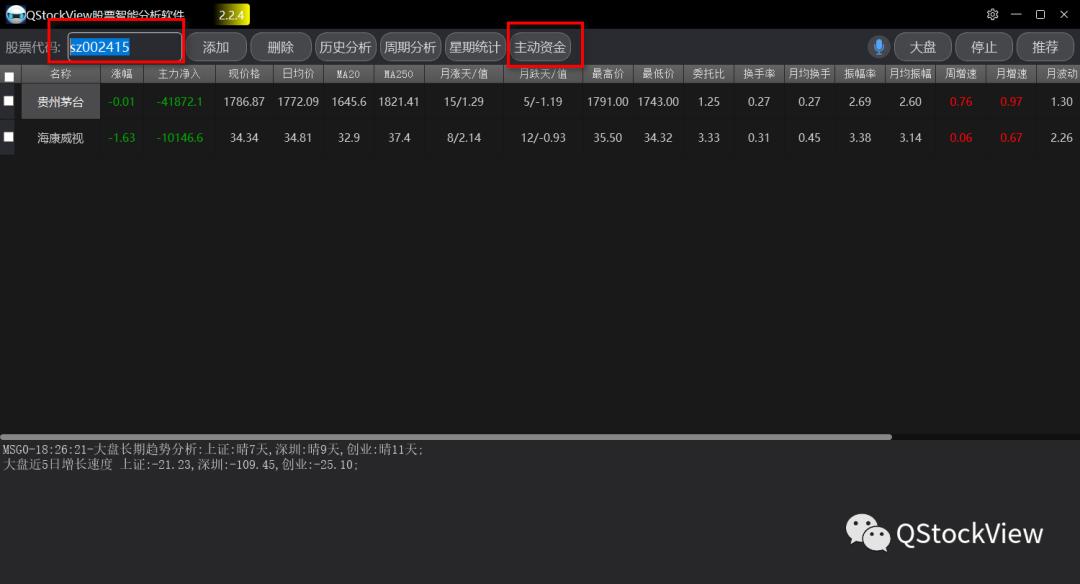Click the 1786.87 current price cell
Viewport: 1080px width, 584px height.
[244, 101]
